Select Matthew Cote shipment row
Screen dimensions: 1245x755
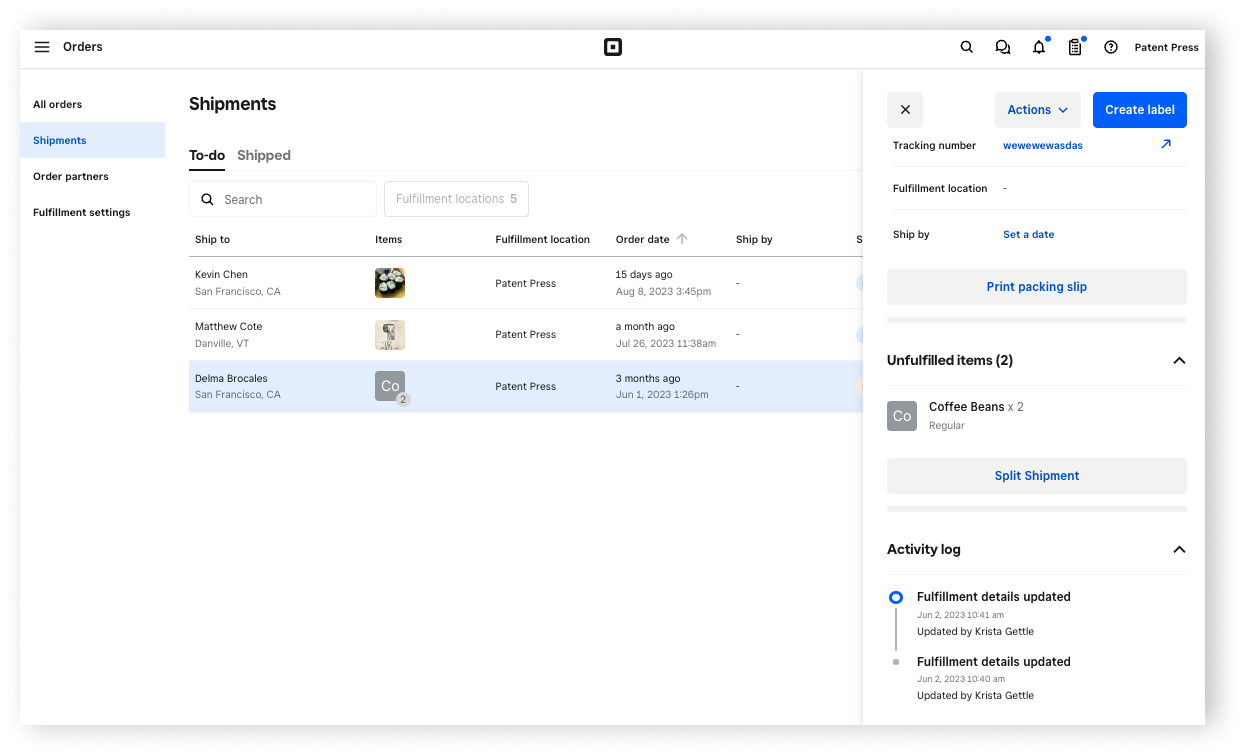[526, 335]
